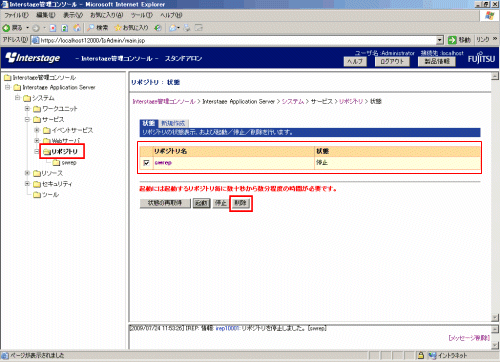
Task: Expand the ワークユニット tree node
Action: coord(27,108)
